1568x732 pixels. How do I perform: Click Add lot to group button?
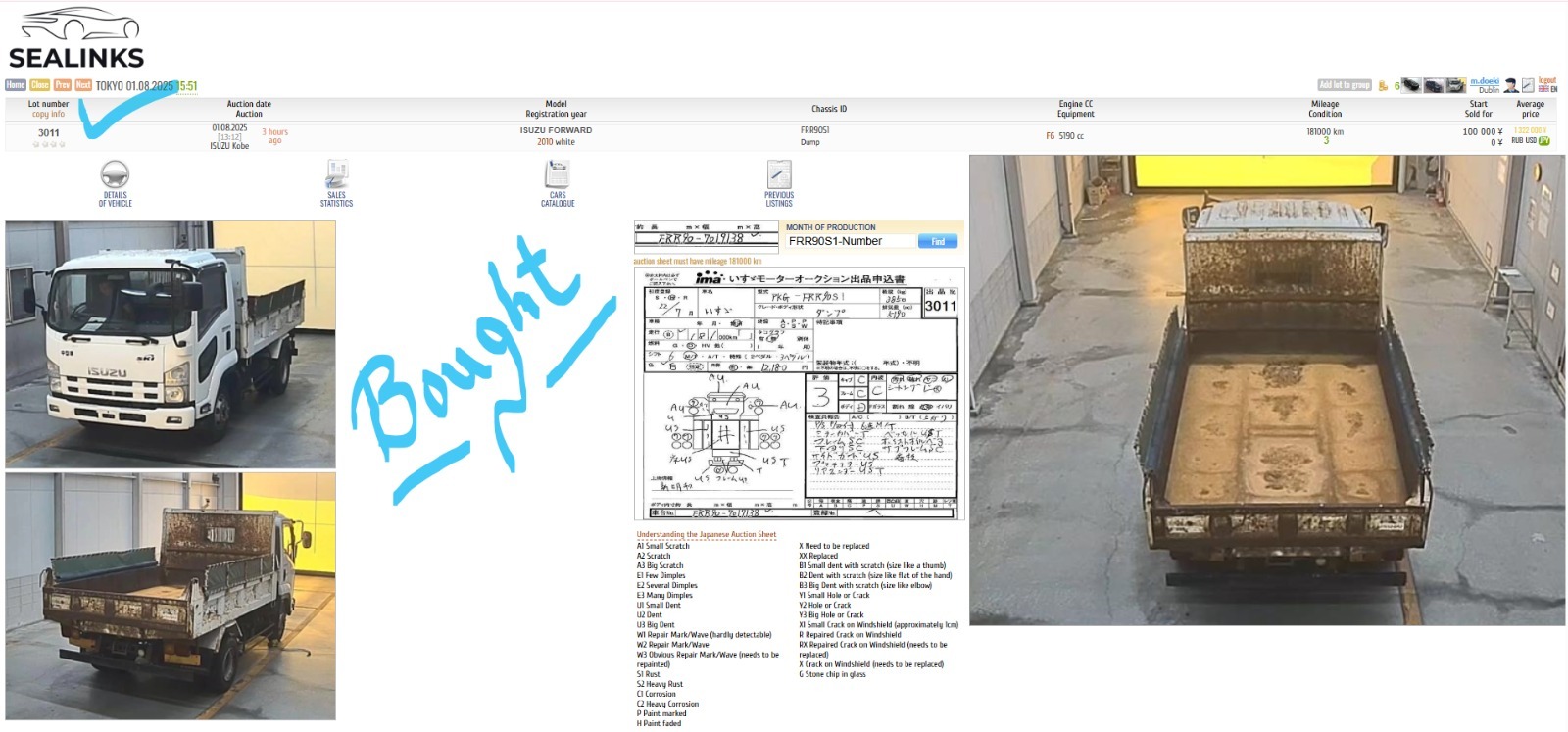pyautogui.click(x=1345, y=85)
